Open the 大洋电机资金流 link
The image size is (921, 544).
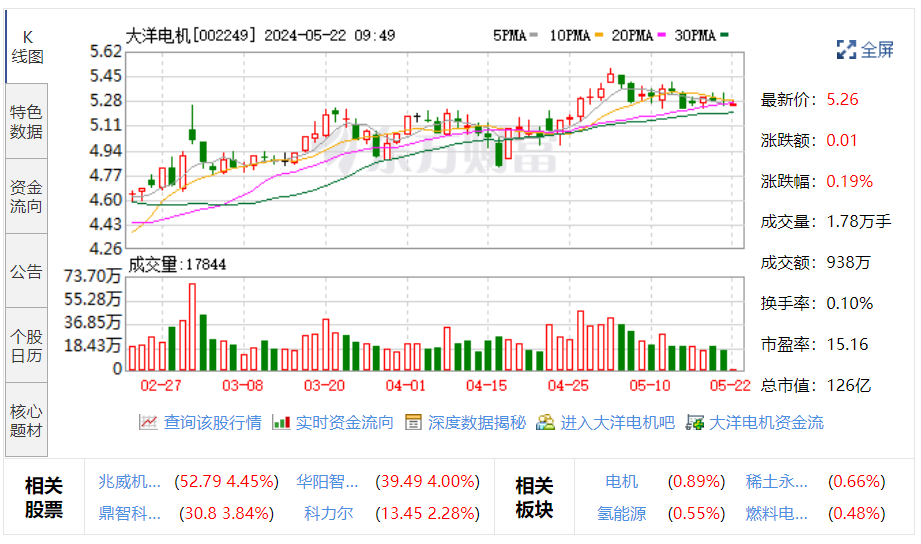767,422
